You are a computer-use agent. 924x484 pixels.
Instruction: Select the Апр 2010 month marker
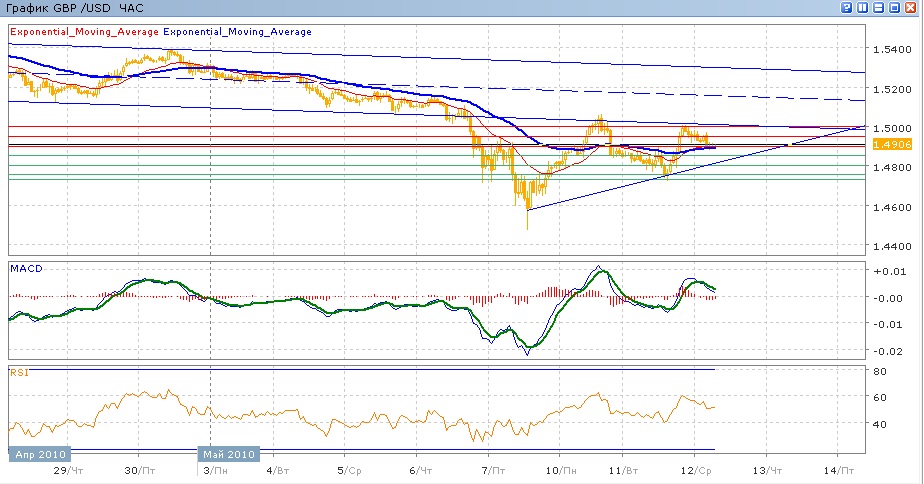(39, 454)
